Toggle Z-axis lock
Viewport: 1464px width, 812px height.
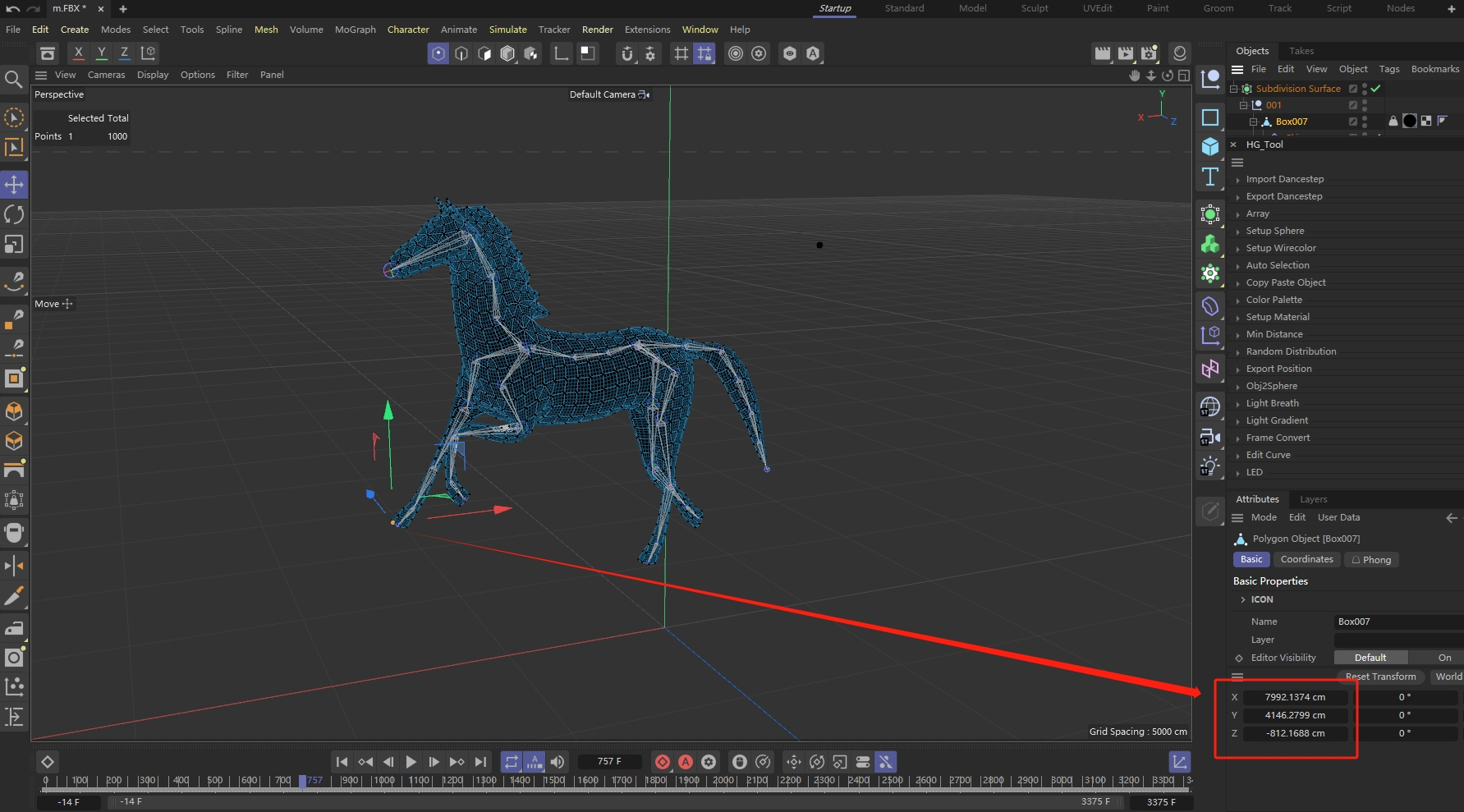coord(124,53)
